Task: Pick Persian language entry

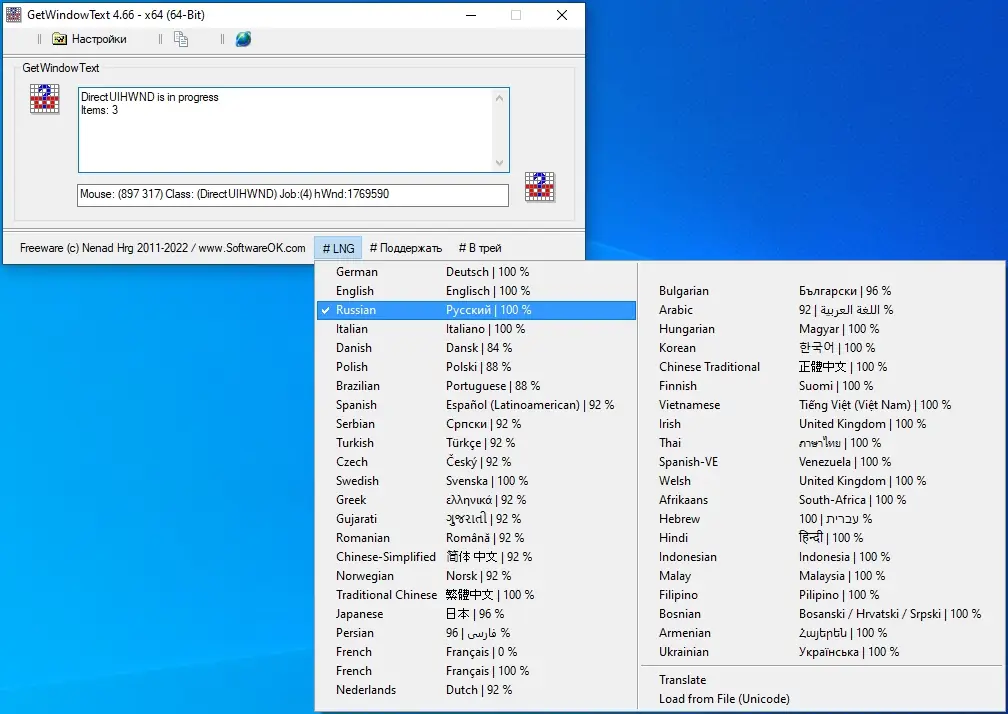Action: 476,633
